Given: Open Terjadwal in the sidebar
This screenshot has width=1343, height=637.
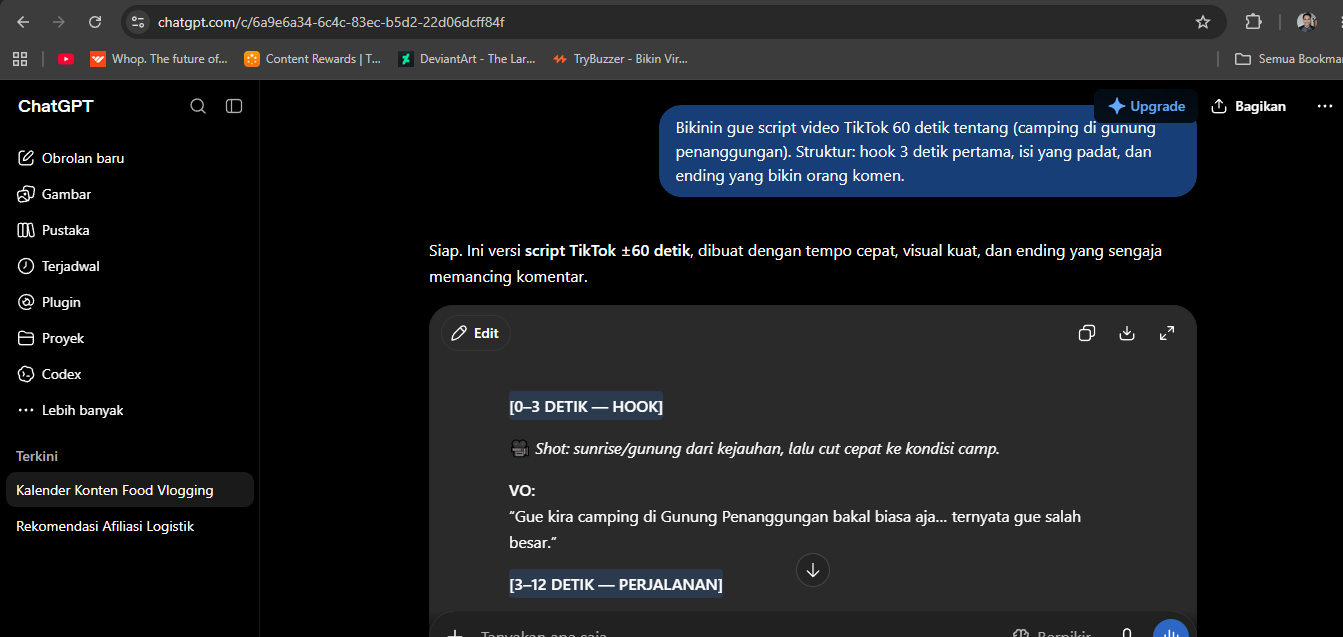Looking at the screenshot, I should coord(130,266).
